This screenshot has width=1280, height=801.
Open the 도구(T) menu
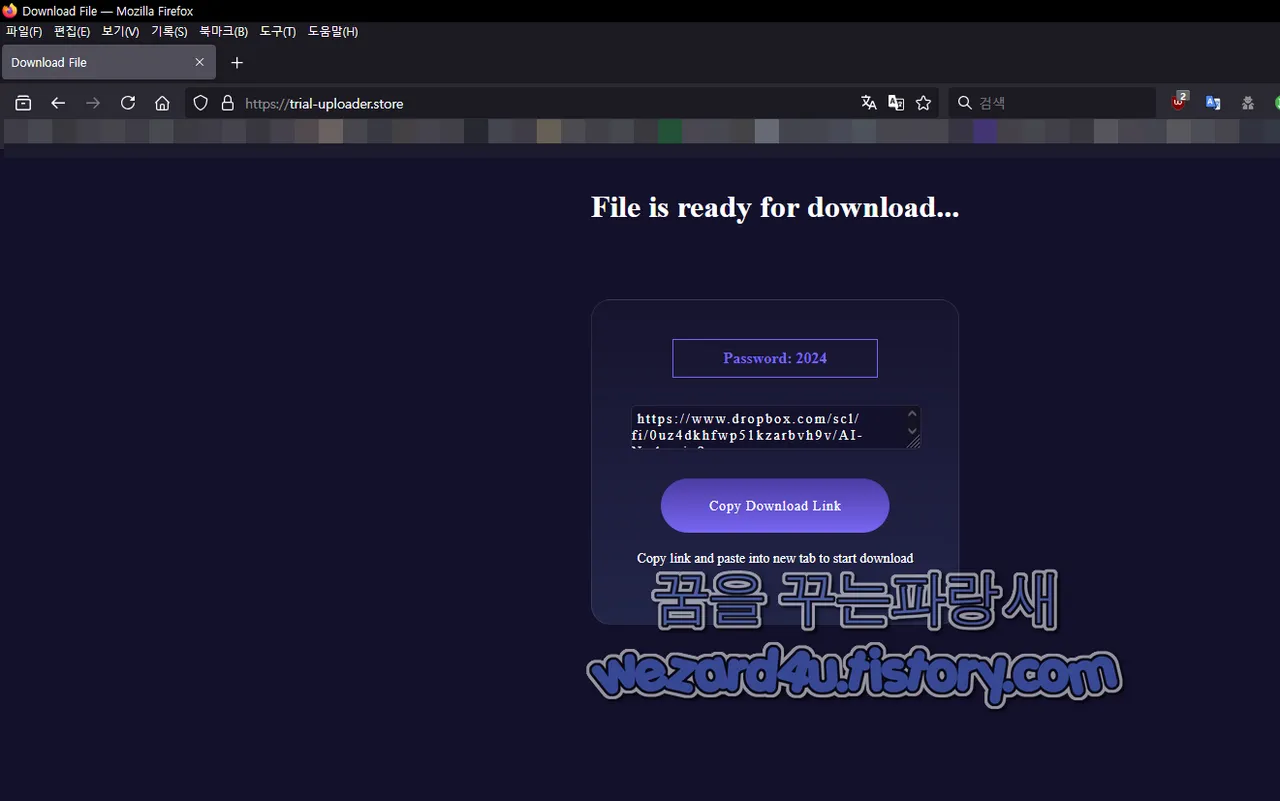pyautogui.click(x=277, y=31)
